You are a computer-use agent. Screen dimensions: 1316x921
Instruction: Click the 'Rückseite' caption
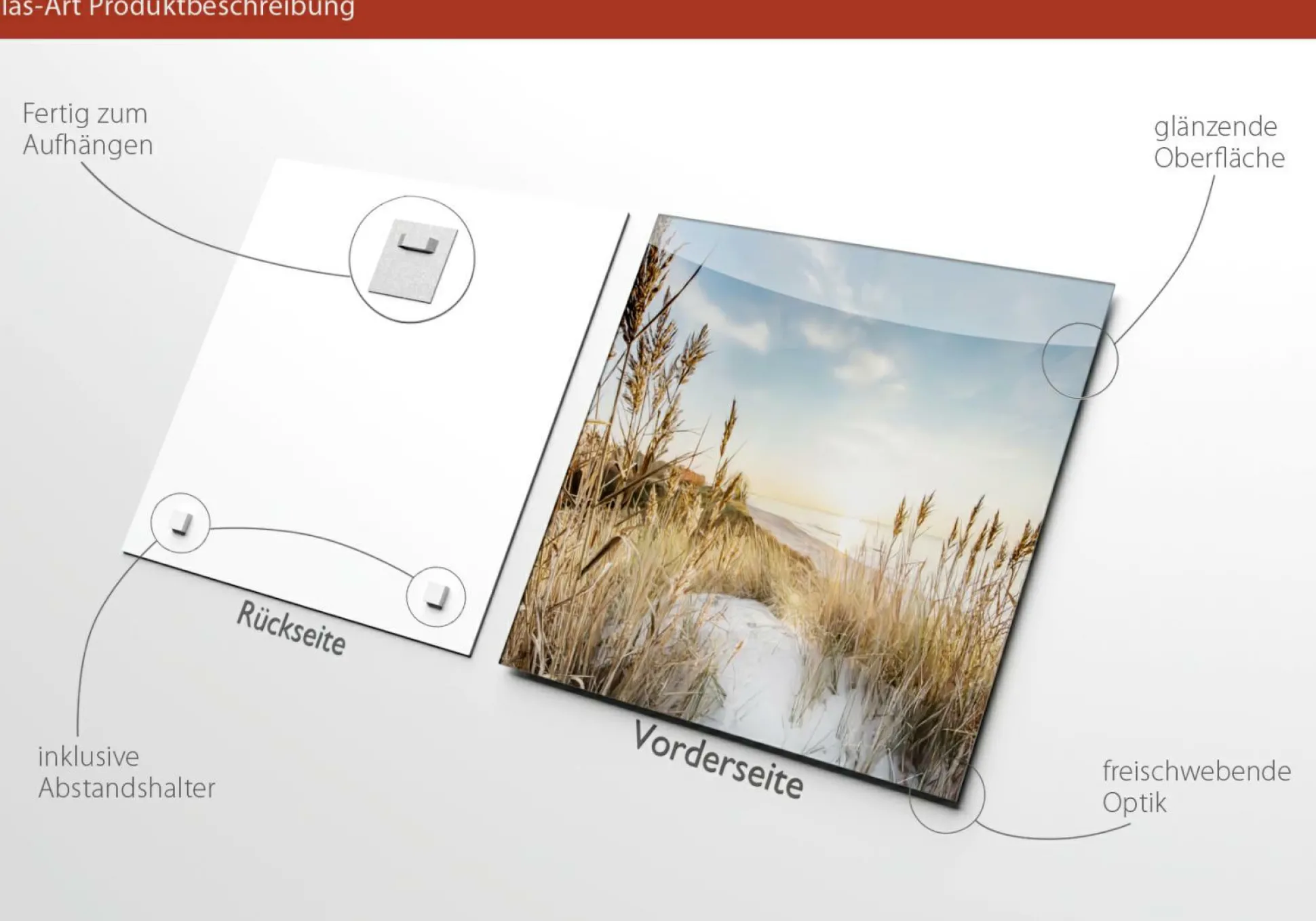[x=292, y=628]
